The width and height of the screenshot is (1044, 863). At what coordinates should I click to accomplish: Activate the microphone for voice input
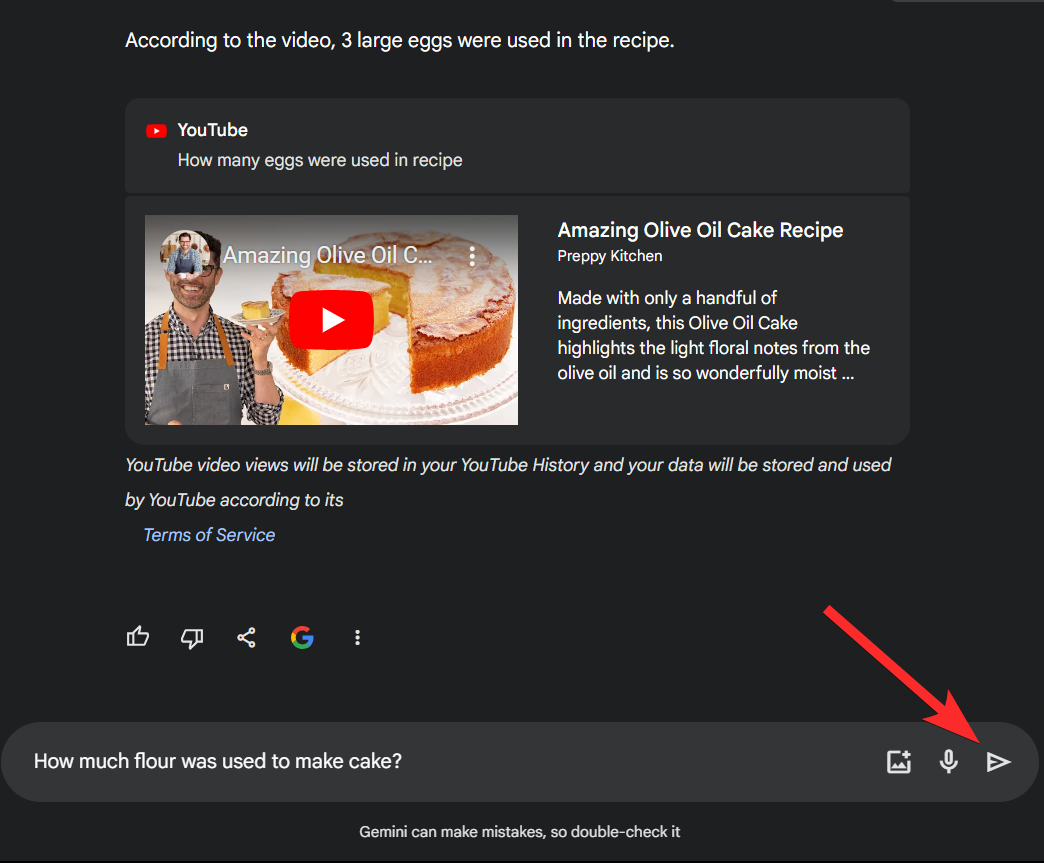click(x=948, y=762)
